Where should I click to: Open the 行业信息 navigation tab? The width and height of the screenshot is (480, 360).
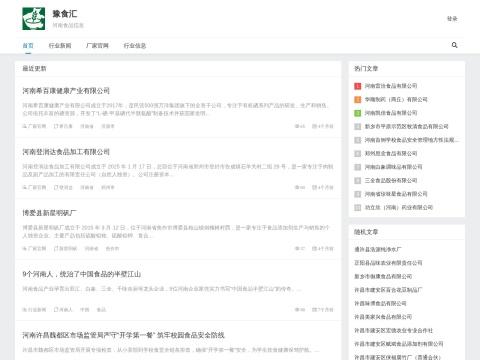click(135, 46)
